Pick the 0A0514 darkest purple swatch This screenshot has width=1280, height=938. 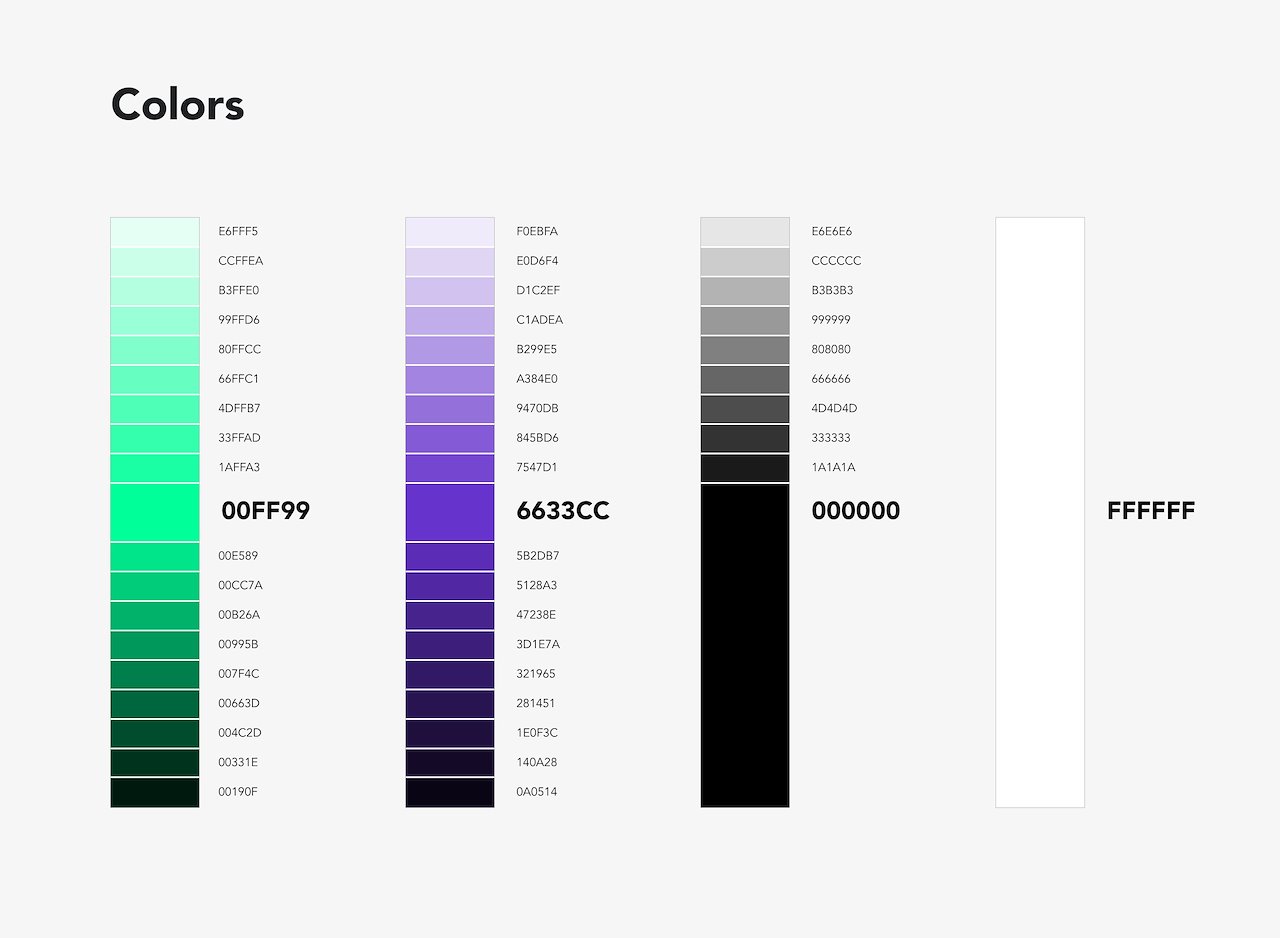[450, 792]
